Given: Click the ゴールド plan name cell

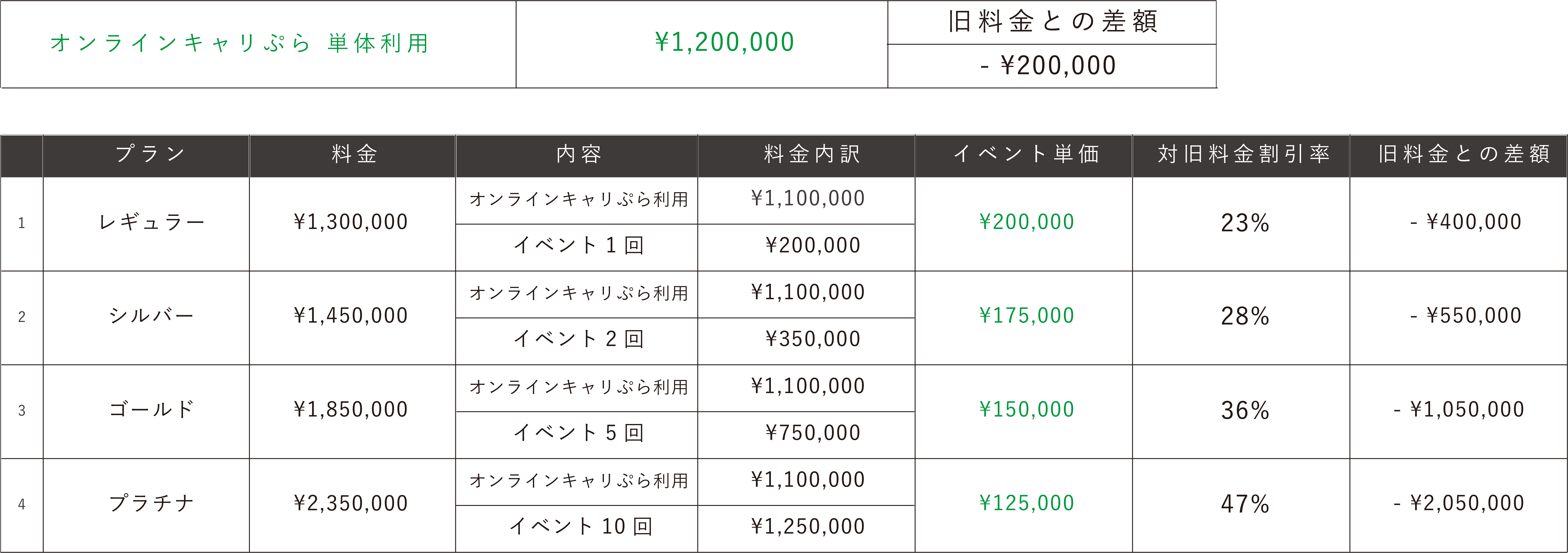Looking at the screenshot, I should [x=151, y=409].
